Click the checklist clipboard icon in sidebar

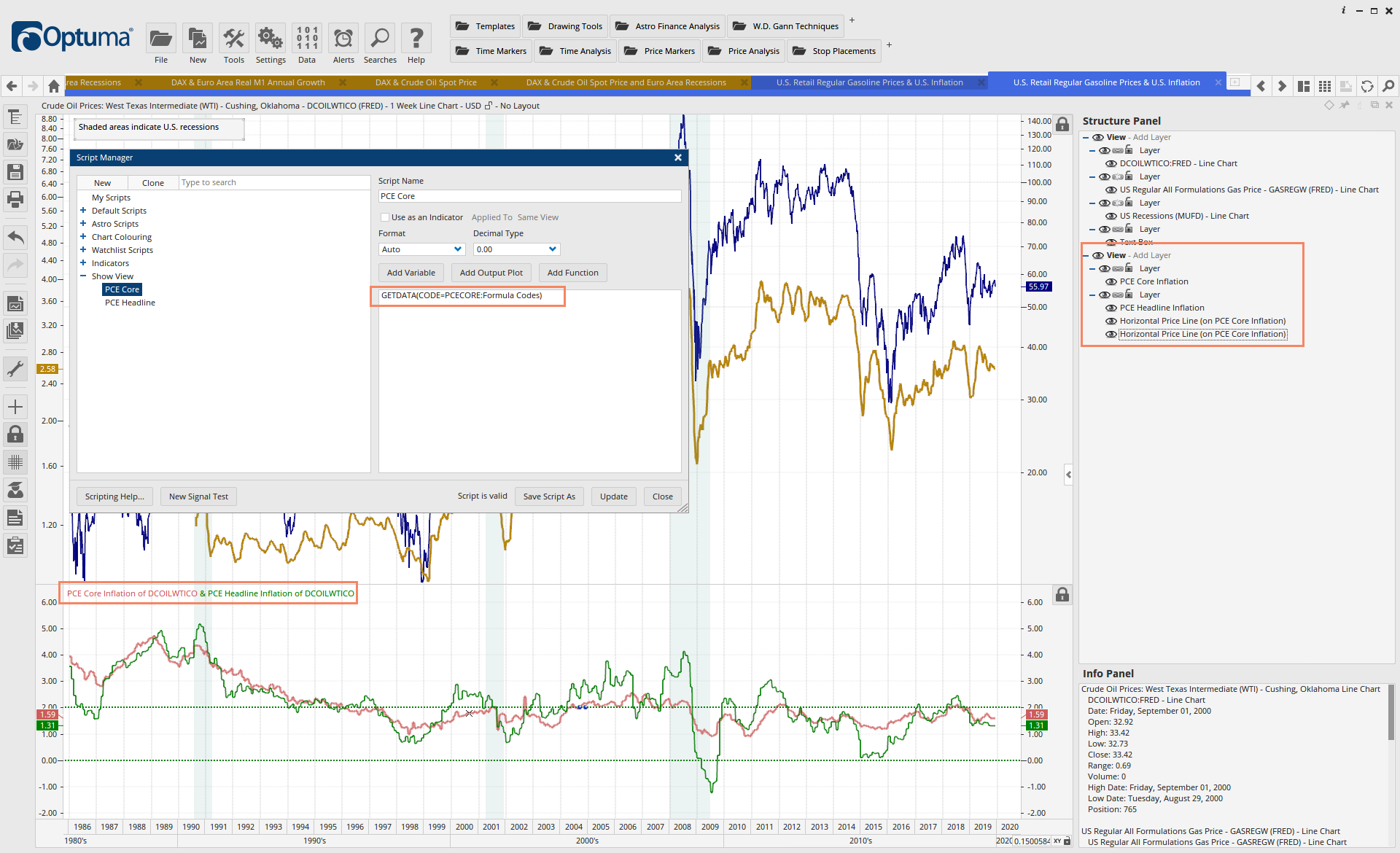click(15, 545)
